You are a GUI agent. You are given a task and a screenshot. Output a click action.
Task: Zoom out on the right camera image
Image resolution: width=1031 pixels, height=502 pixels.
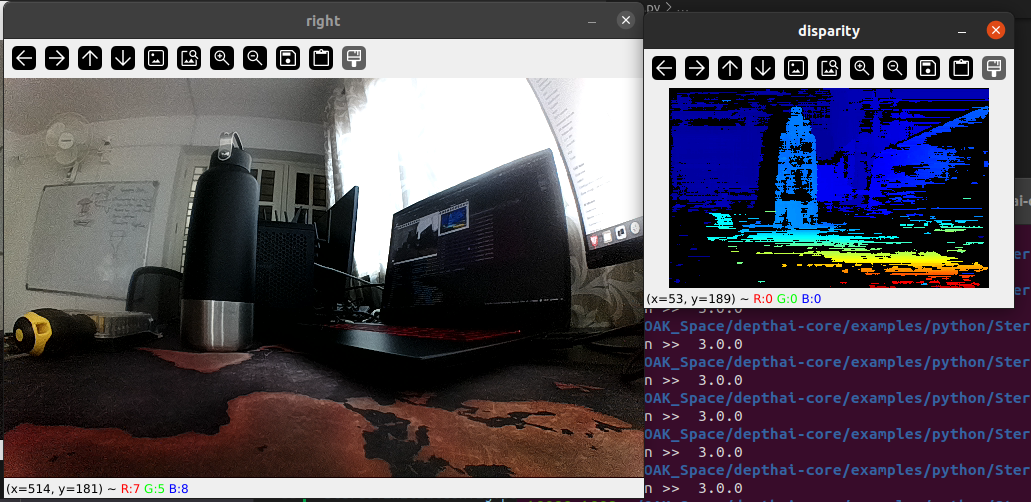point(255,58)
